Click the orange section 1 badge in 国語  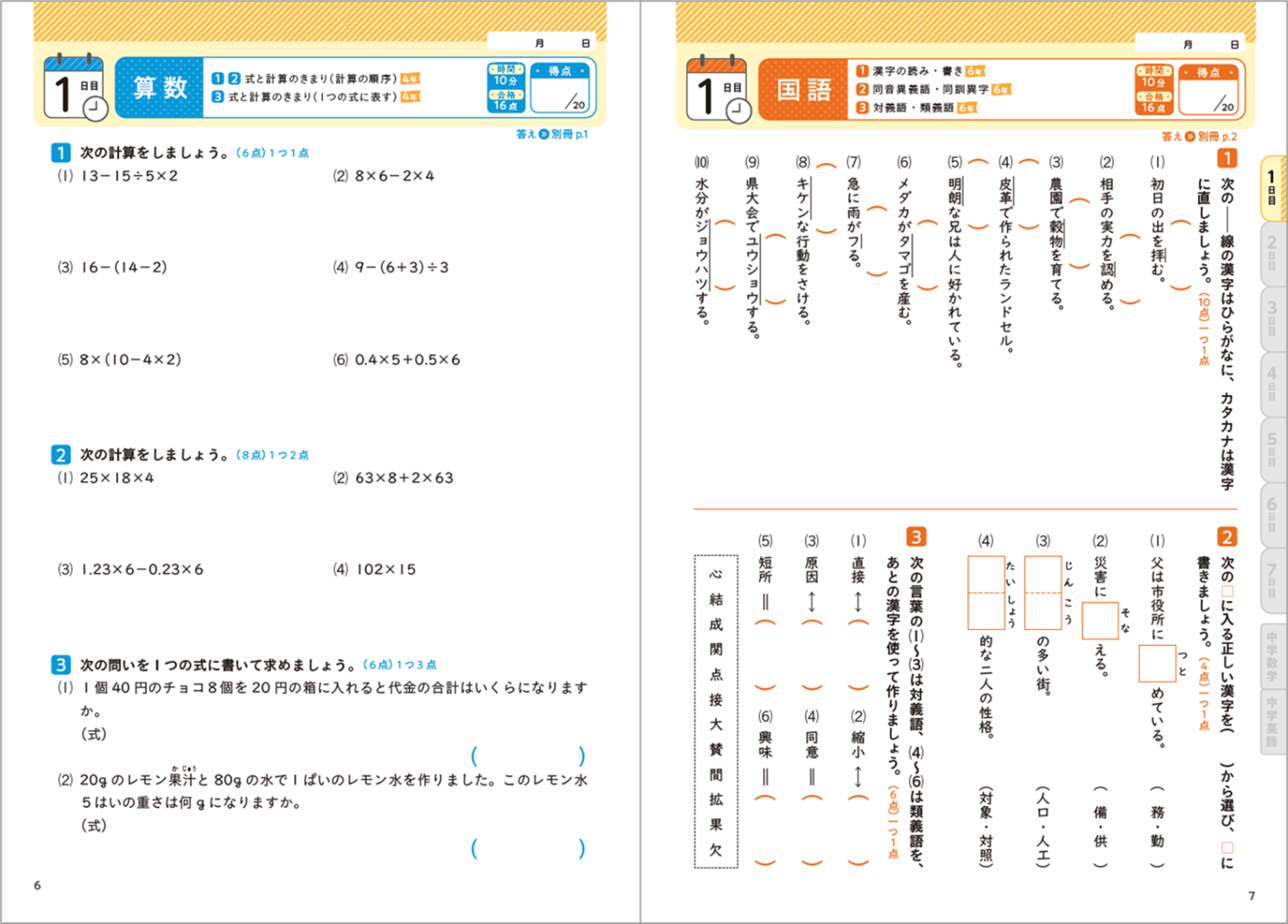click(x=1227, y=157)
